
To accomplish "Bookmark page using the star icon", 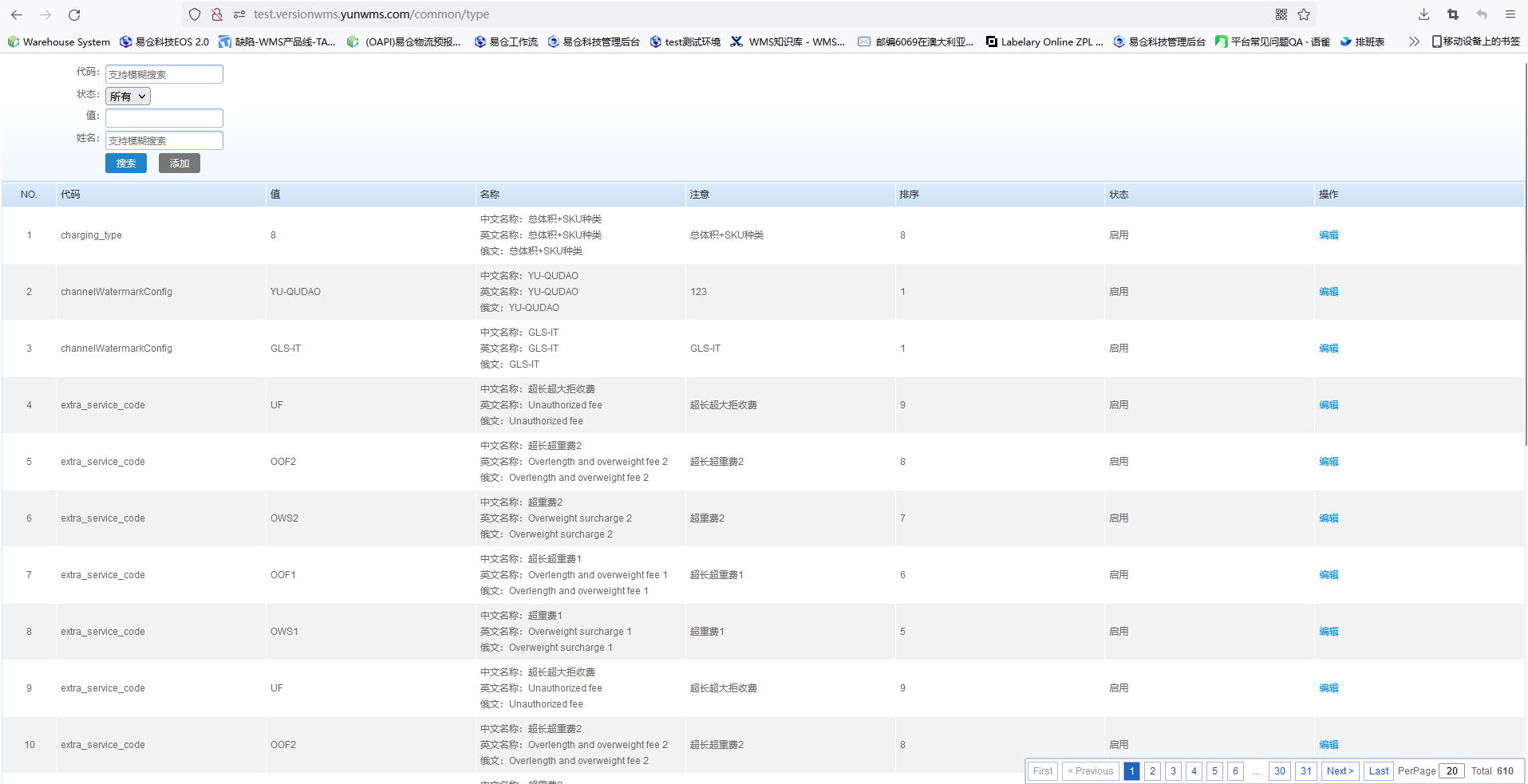I will pyautogui.click(x=1304, y=14).
